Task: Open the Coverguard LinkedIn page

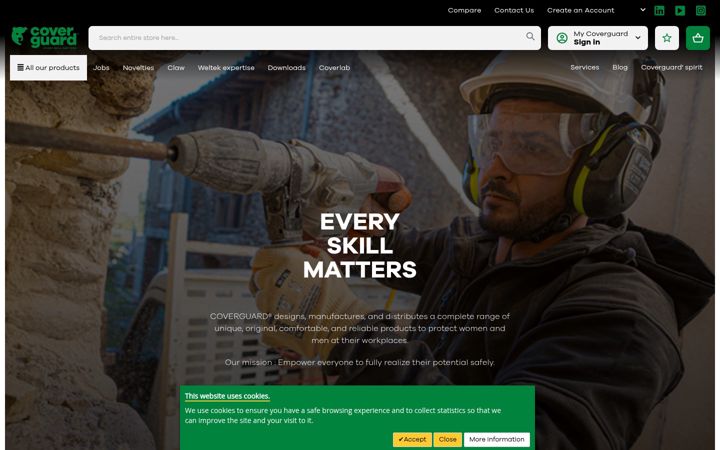Action: (x=659, y=11)
